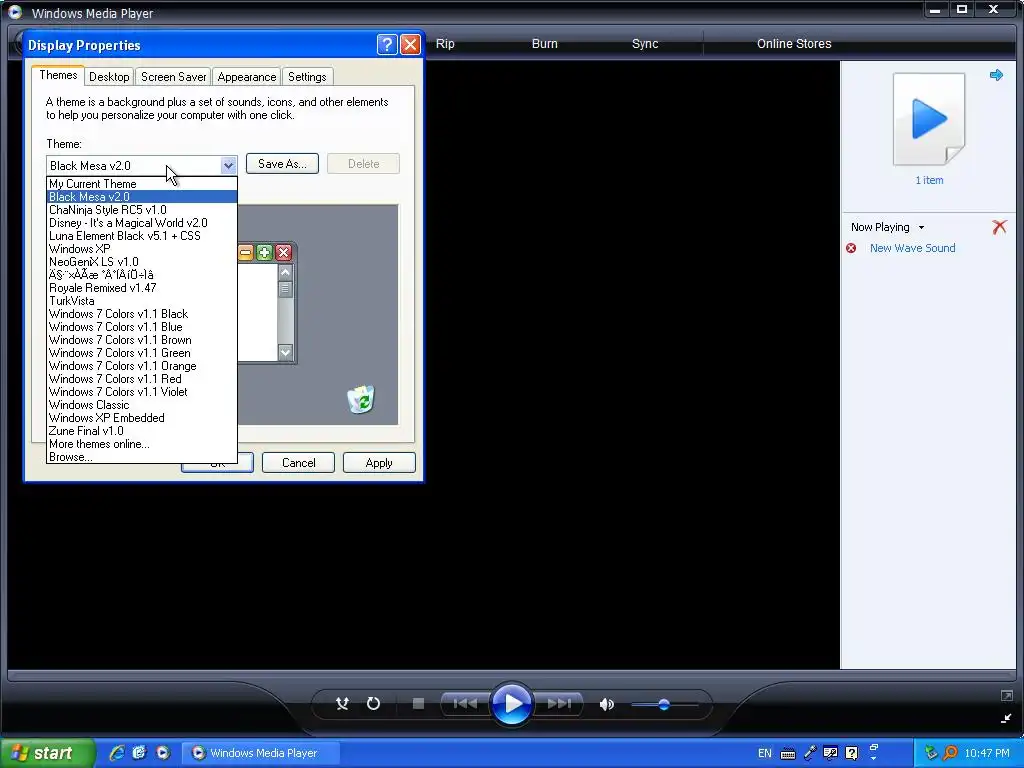
Task: Choose Windows 7 Colors v1.1 Blue
Action: (142, 327)
